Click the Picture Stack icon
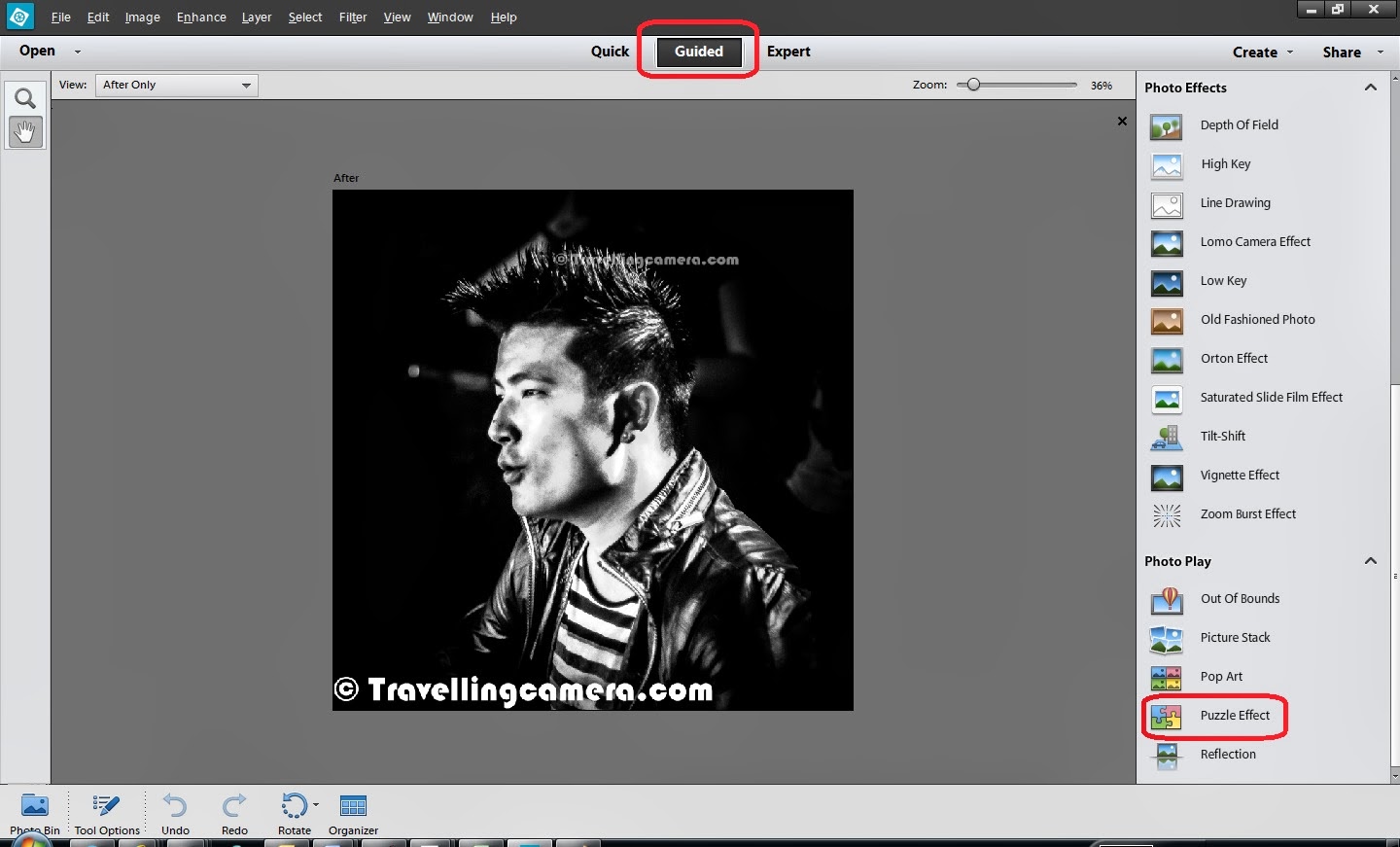This screenshot has width=1400, height=847. click(x=1167, y=638)
